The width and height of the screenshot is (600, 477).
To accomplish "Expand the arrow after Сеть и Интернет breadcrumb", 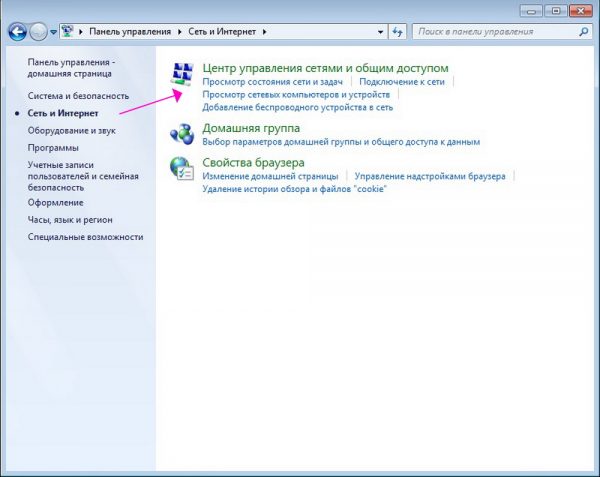I will tap(264, 32).
